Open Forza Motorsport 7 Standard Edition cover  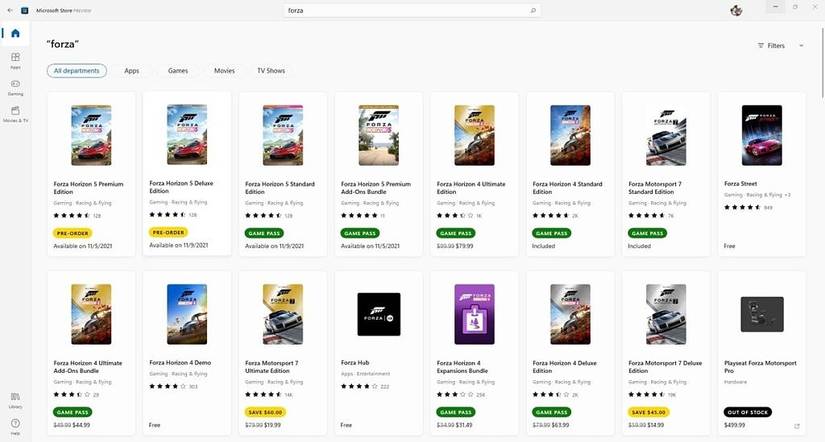(x=666, y=135)
